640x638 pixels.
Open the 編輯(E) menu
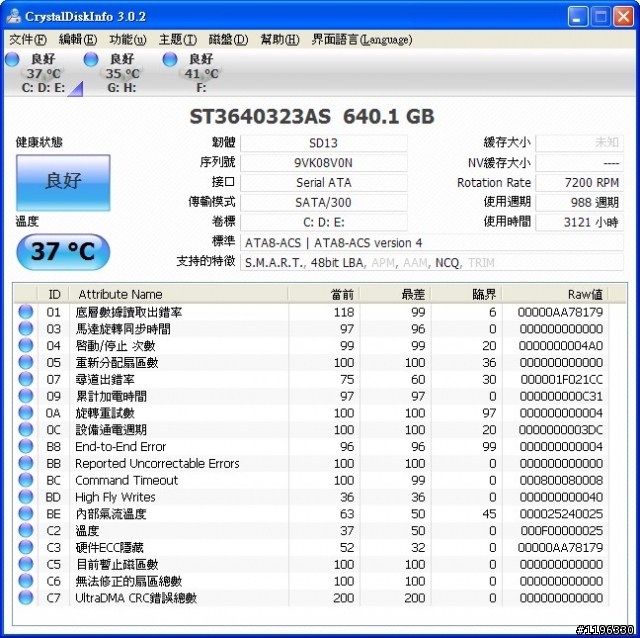pyautogui.click(x=78, y=40)
